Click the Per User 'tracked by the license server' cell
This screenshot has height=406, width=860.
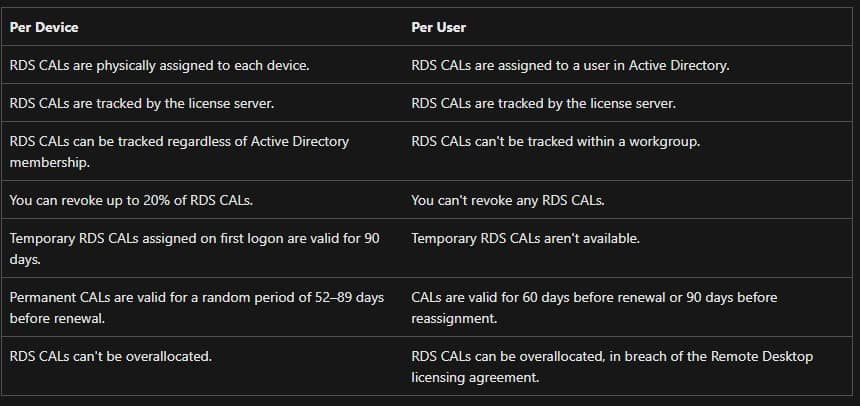point(544,103)
